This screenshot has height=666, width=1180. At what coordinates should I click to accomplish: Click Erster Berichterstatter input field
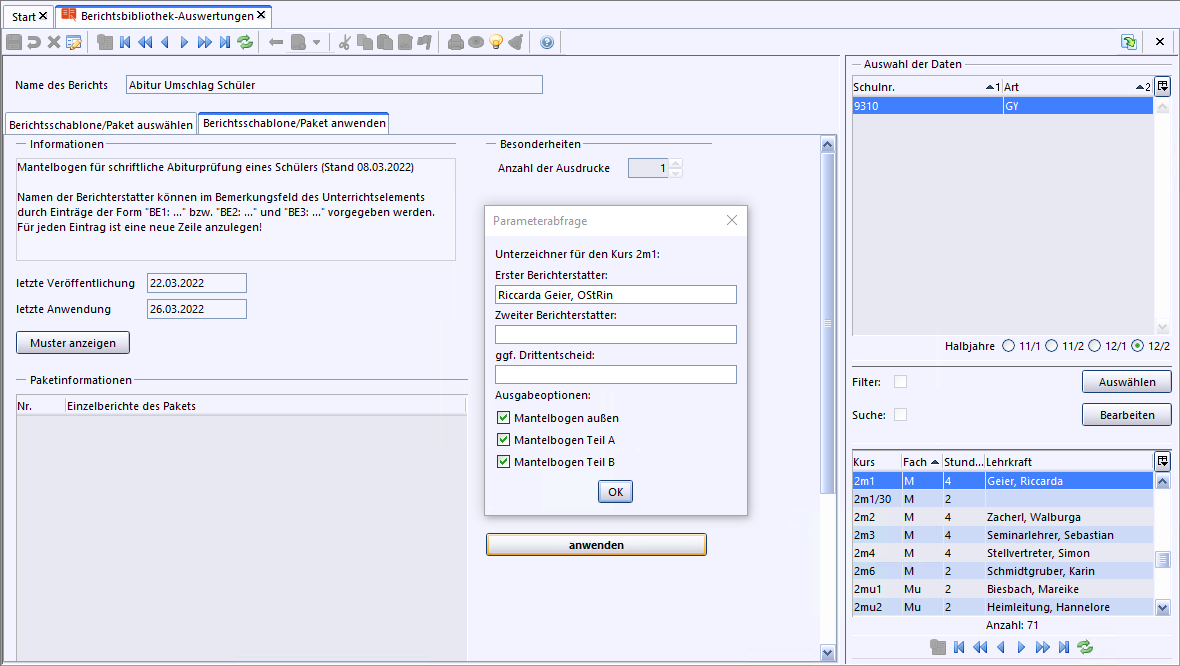[616, 295]
